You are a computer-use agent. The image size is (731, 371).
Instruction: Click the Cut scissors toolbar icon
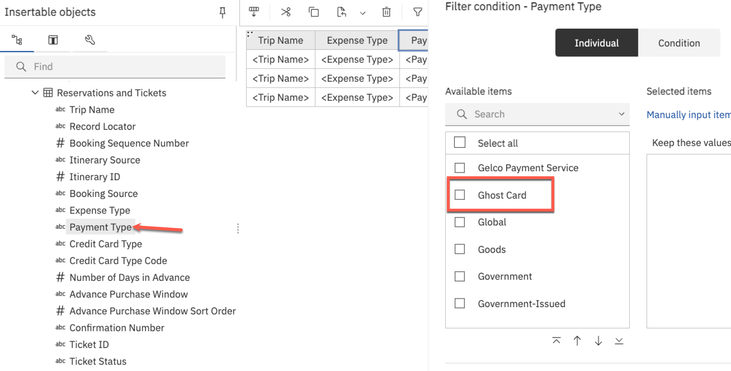point(286,12)
